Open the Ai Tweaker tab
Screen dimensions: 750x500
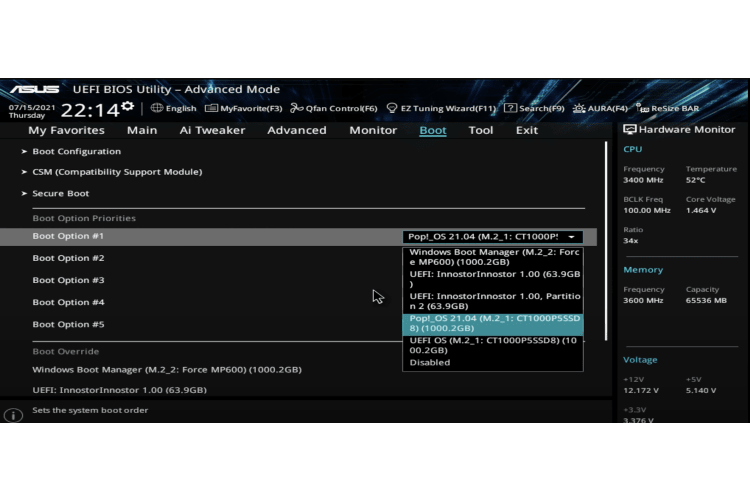coord(212,130)
